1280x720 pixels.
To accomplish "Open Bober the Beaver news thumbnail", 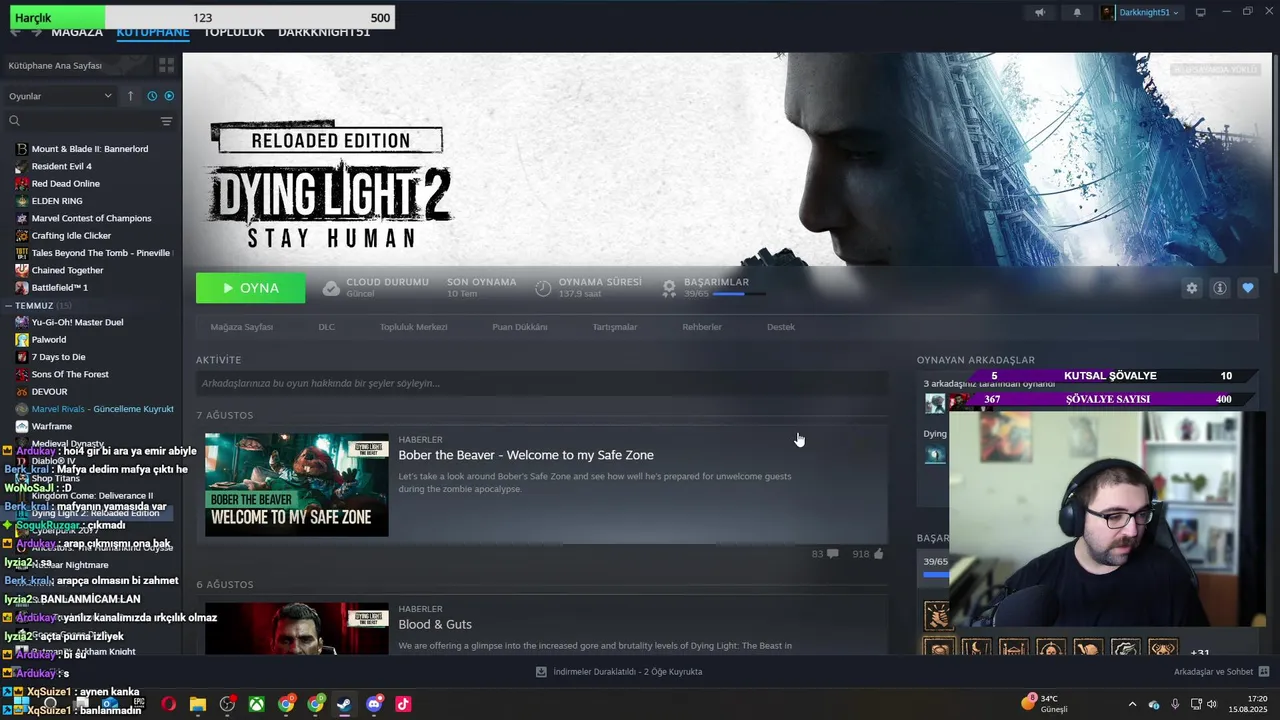I will tap(297, 485).
